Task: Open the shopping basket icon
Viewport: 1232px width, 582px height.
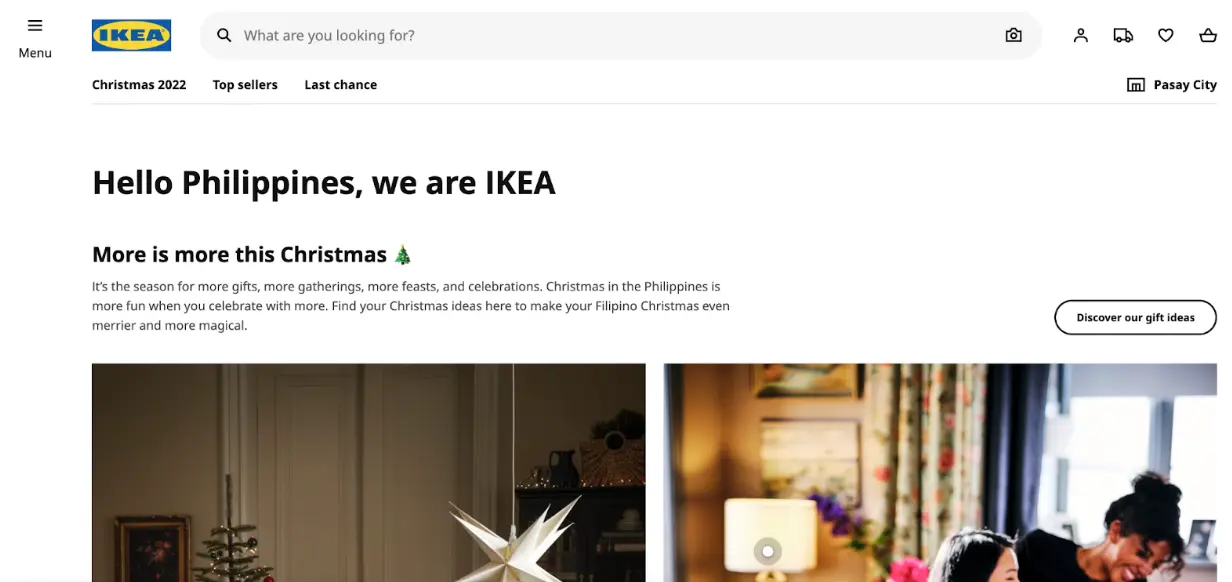Action: pos(1207,35)
